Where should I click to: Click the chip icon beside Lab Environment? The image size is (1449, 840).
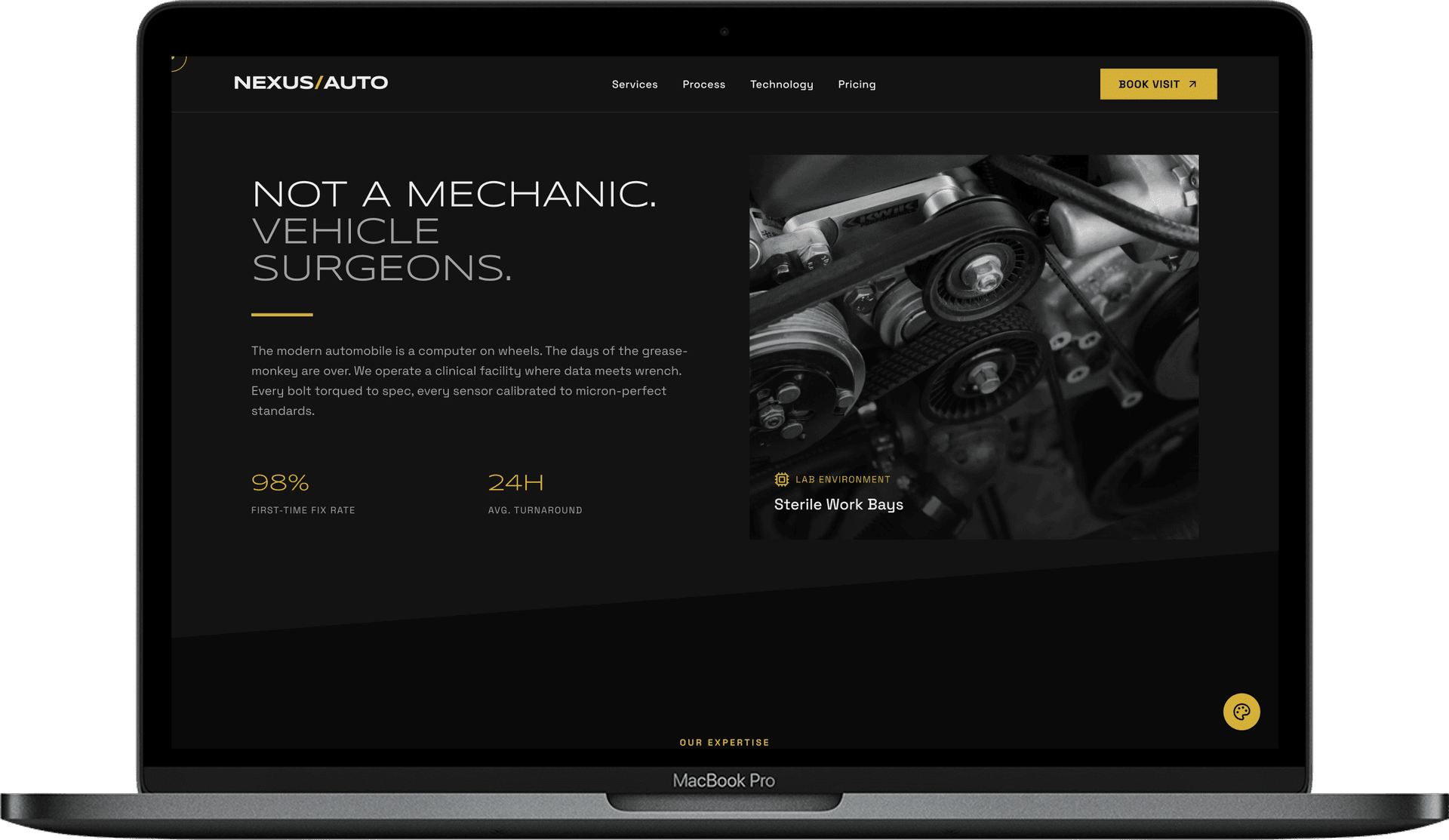point(782,479)
